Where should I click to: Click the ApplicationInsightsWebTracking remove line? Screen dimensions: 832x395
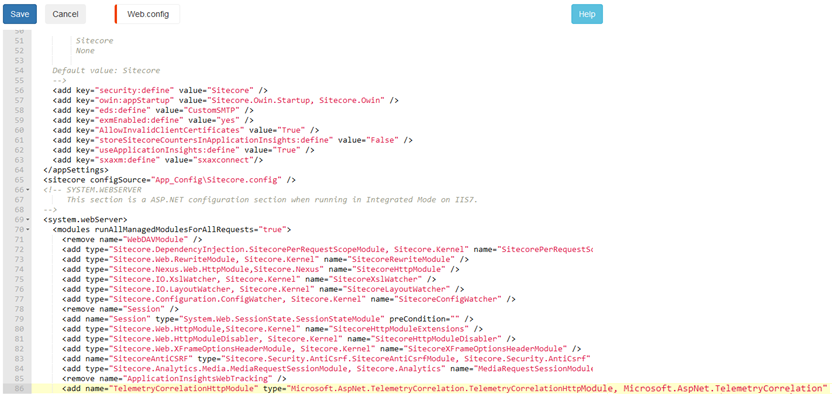coord(174,379)
